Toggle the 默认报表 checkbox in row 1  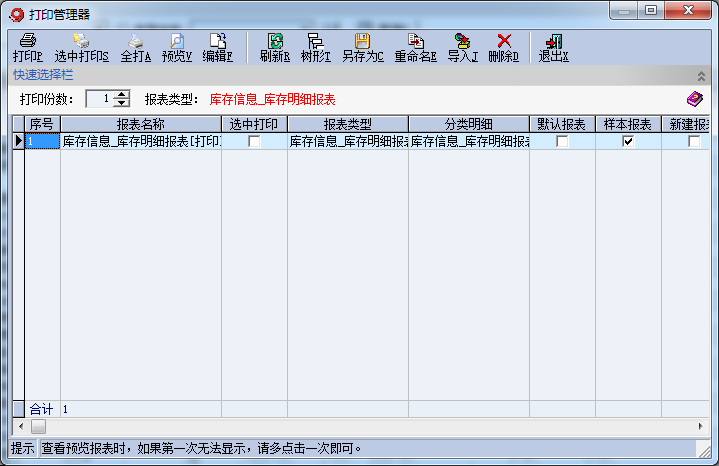(x=562, y=142)
